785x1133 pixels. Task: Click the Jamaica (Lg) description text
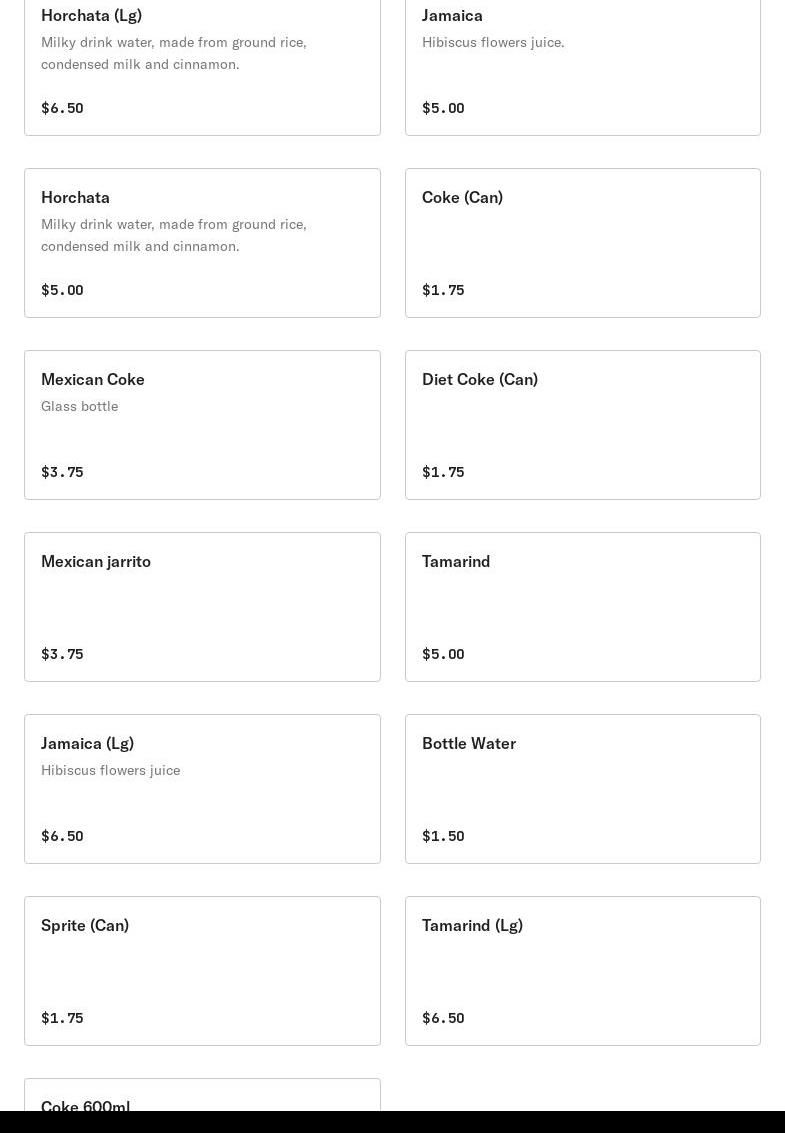[x=111, y=770]
